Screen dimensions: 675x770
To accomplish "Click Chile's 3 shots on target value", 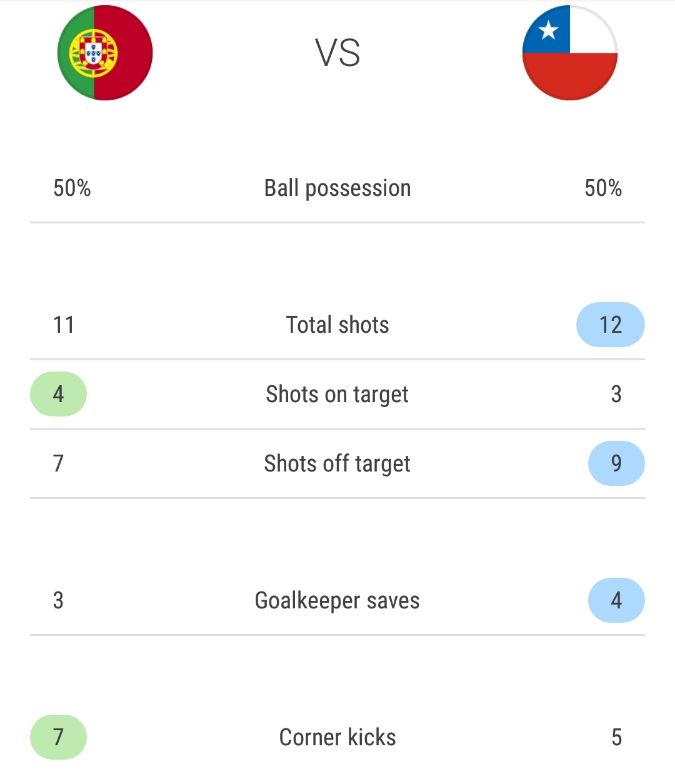I will tap(616, 394).
